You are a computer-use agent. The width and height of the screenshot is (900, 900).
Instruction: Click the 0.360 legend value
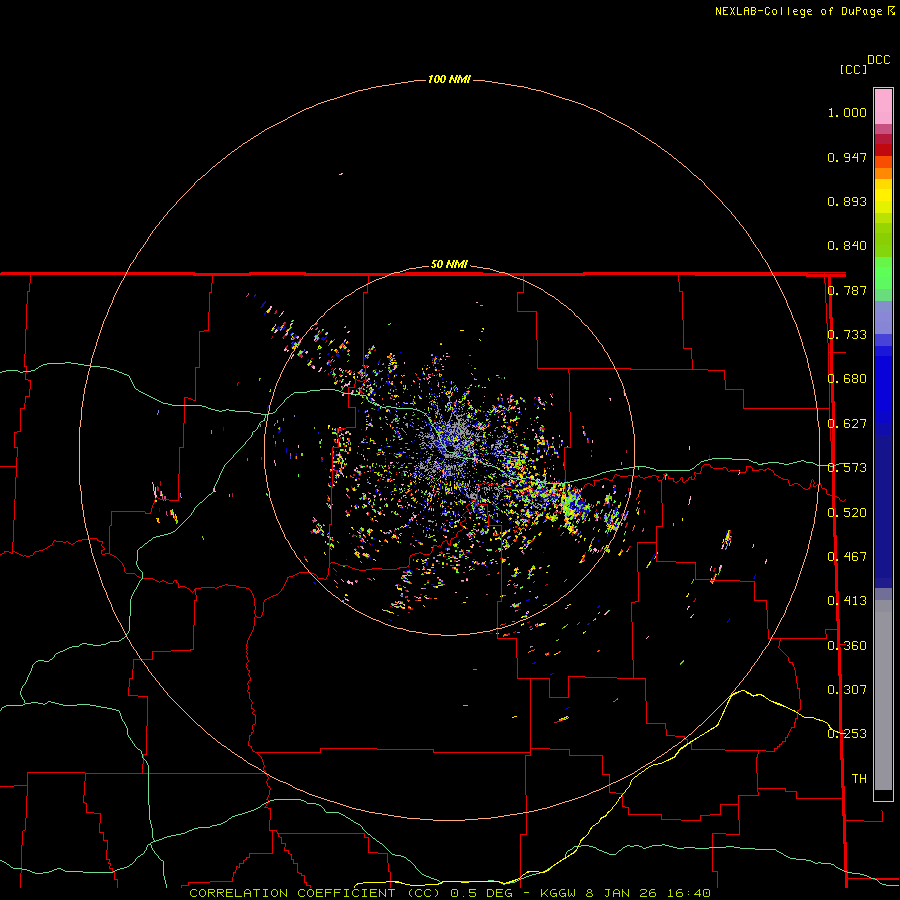847,646
